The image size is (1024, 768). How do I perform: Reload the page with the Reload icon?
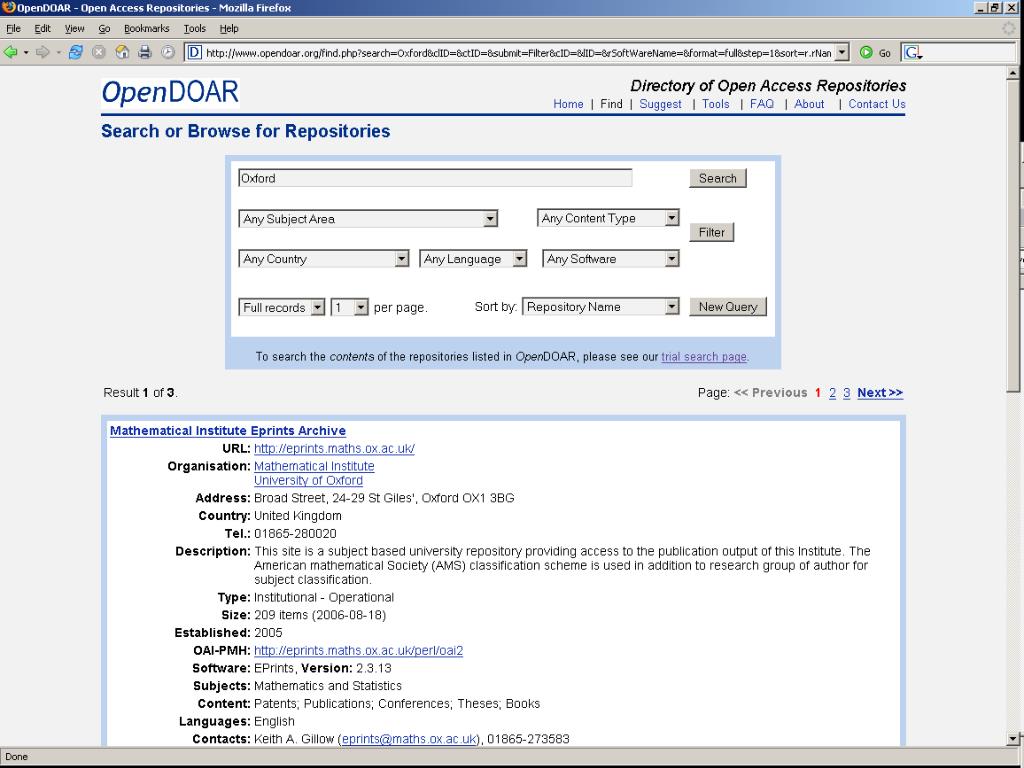click(x=76, y=52)
